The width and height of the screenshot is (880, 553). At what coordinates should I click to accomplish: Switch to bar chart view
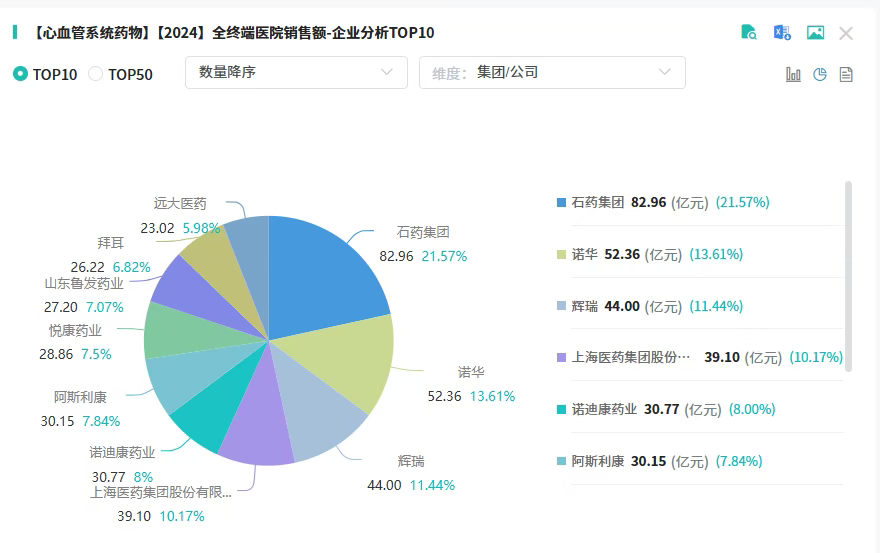[x=793, y=74]
